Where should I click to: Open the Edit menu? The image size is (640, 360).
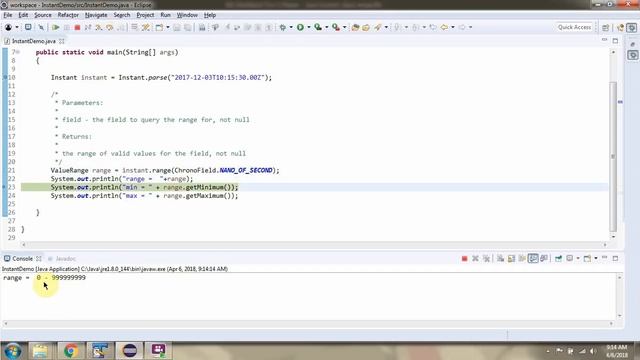[23, 15]
